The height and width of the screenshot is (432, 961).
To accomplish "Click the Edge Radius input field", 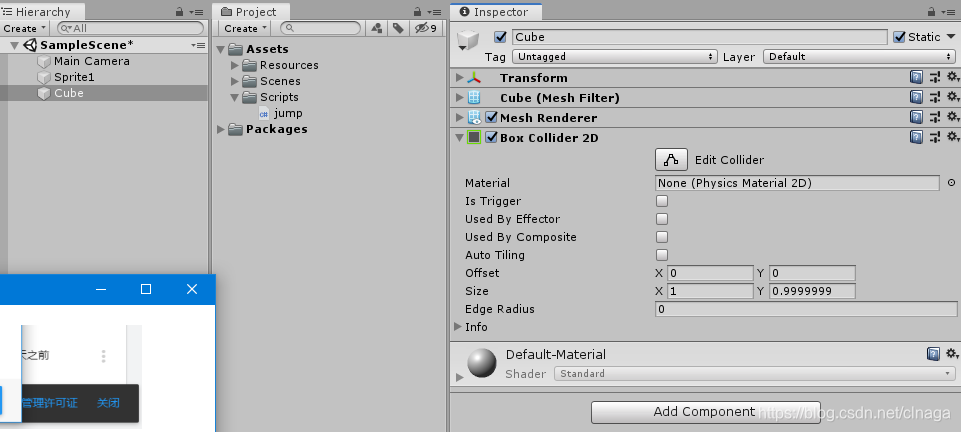I will click(806, 309).
